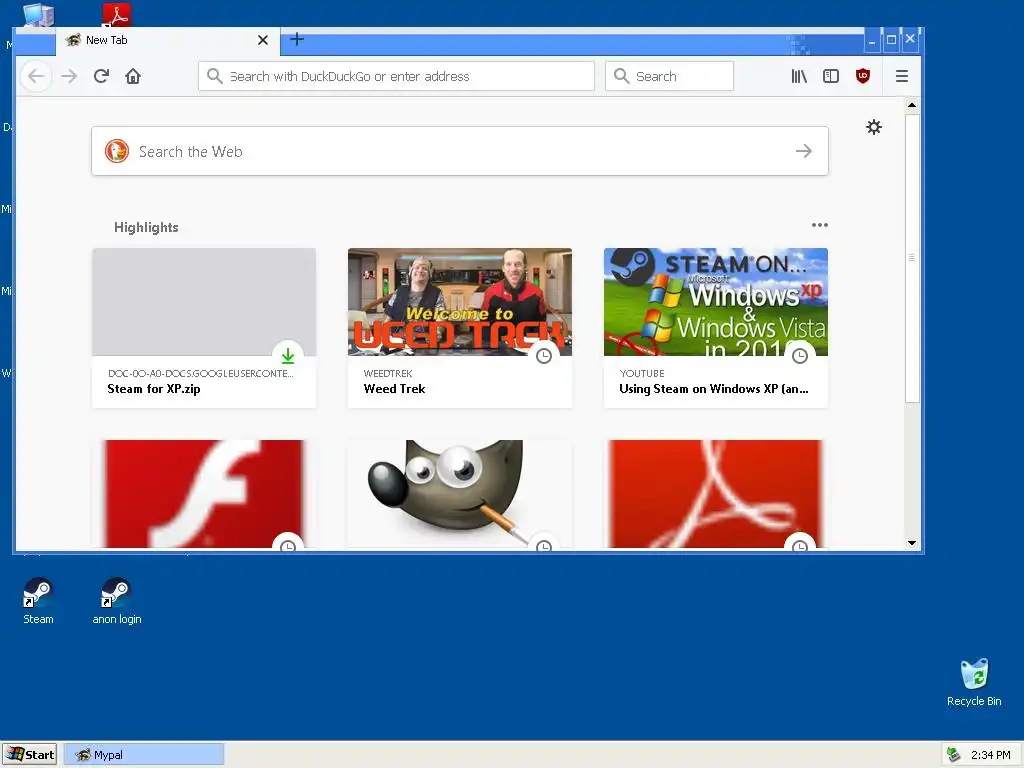Viewport: 1024px width, 768px height.
Task: Go back using the back arrow button
Action: pyautogui.click(x=37, y=76)
